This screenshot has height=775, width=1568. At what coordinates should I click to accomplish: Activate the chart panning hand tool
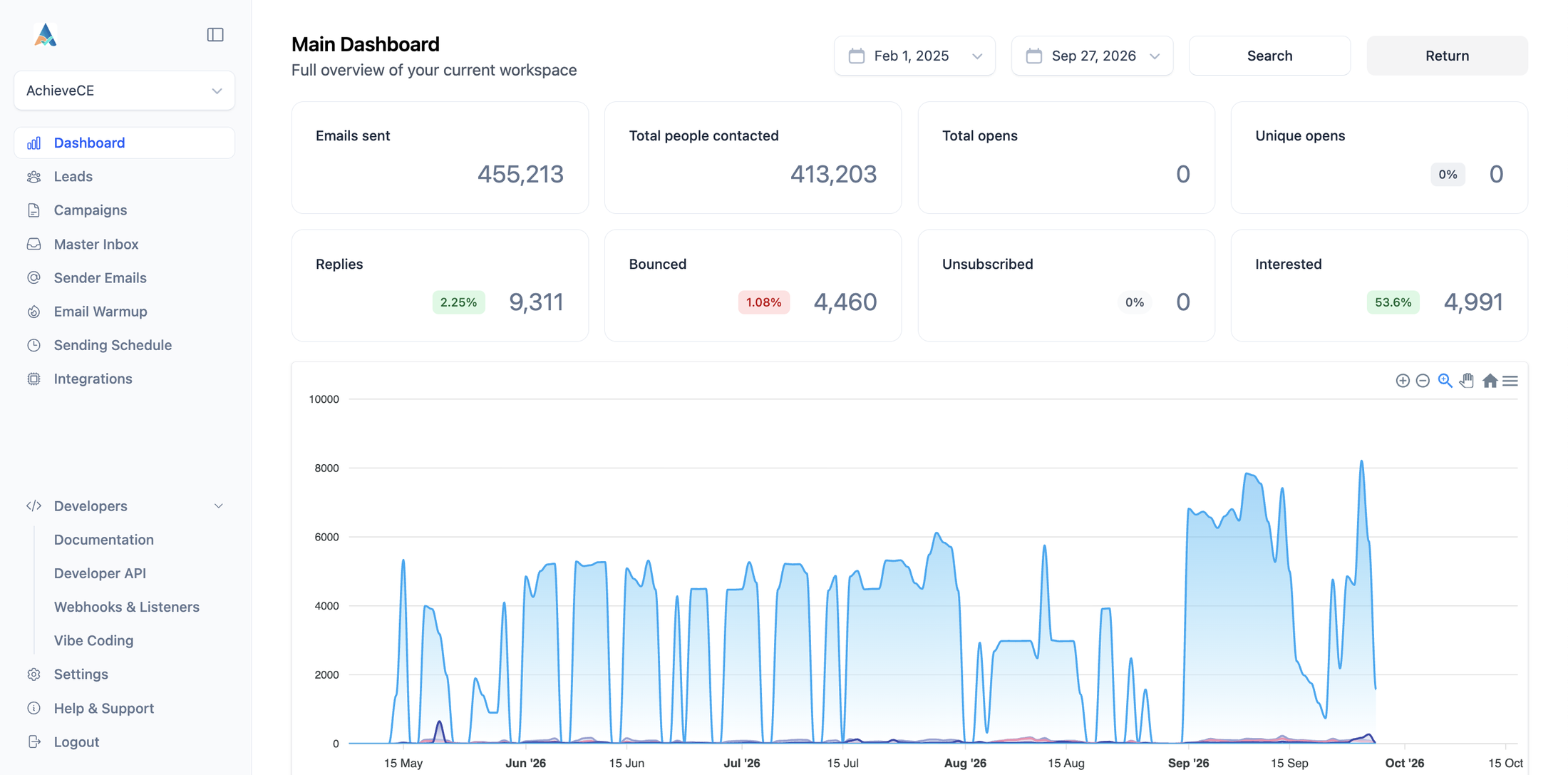[x=1467, y=381]
